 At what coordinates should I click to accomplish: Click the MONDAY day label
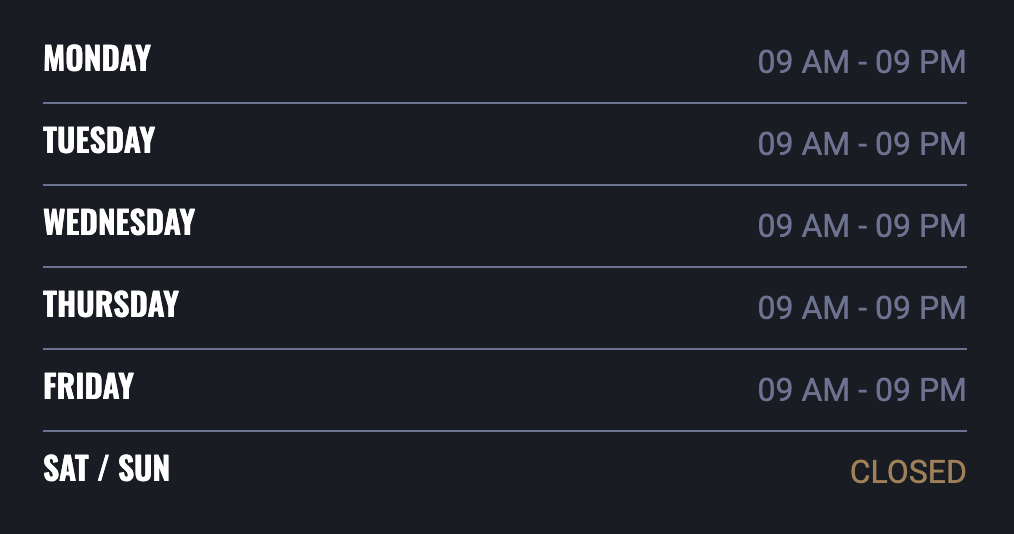pyautogui.click(x=97, y=59)
